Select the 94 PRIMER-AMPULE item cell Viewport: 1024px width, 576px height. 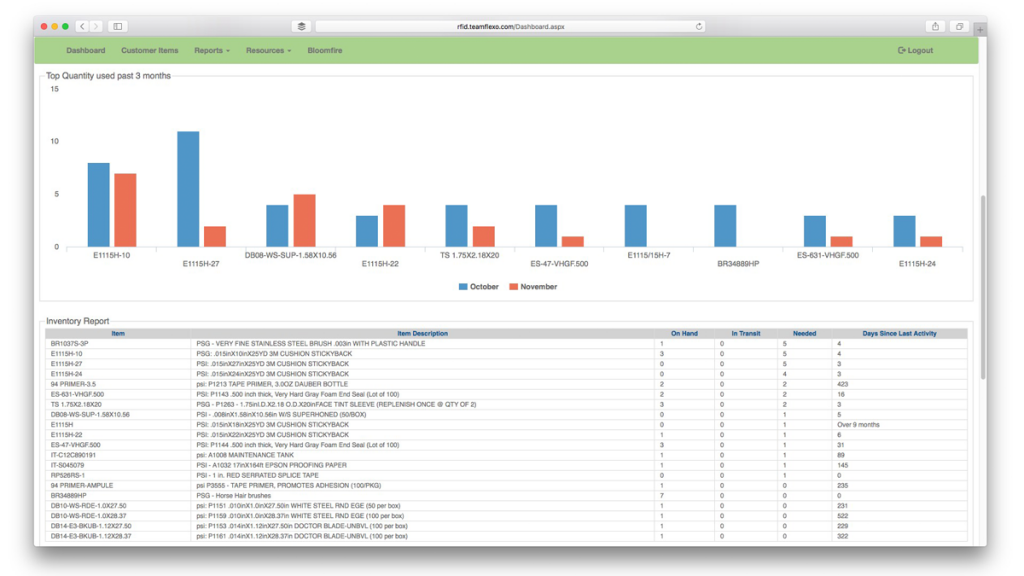118,485
